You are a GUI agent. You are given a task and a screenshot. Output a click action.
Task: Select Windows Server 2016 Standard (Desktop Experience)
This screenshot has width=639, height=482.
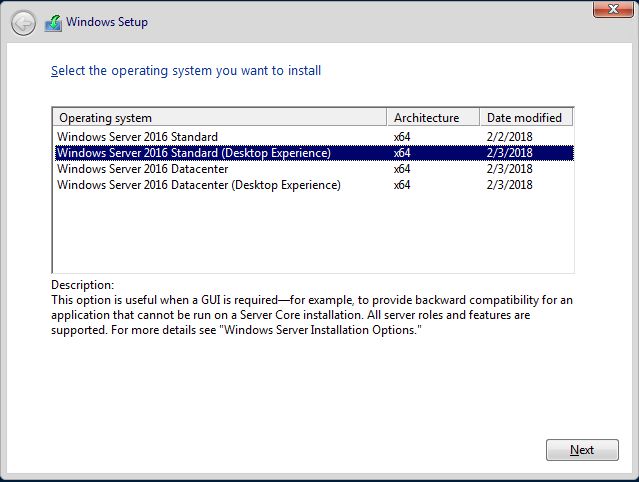pos(314,153)
